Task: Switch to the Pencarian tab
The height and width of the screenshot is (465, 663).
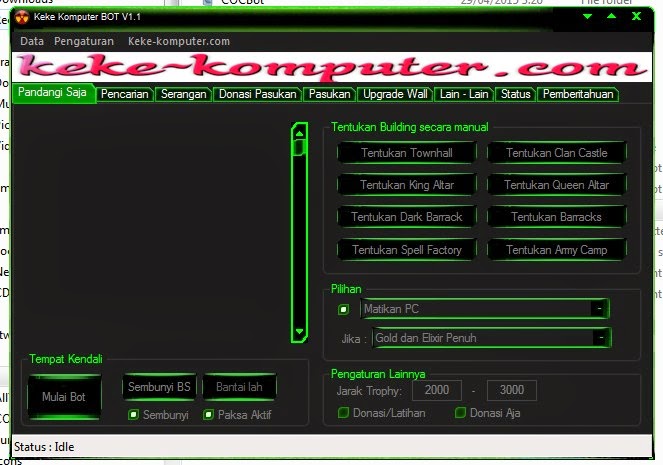Action: click(x=125, y=94)
